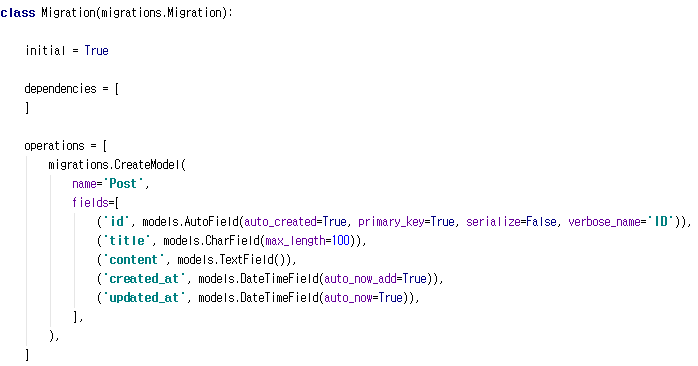698x366 pixels.
Task: Click the 'serialize' argument
Action: (493, 222)
